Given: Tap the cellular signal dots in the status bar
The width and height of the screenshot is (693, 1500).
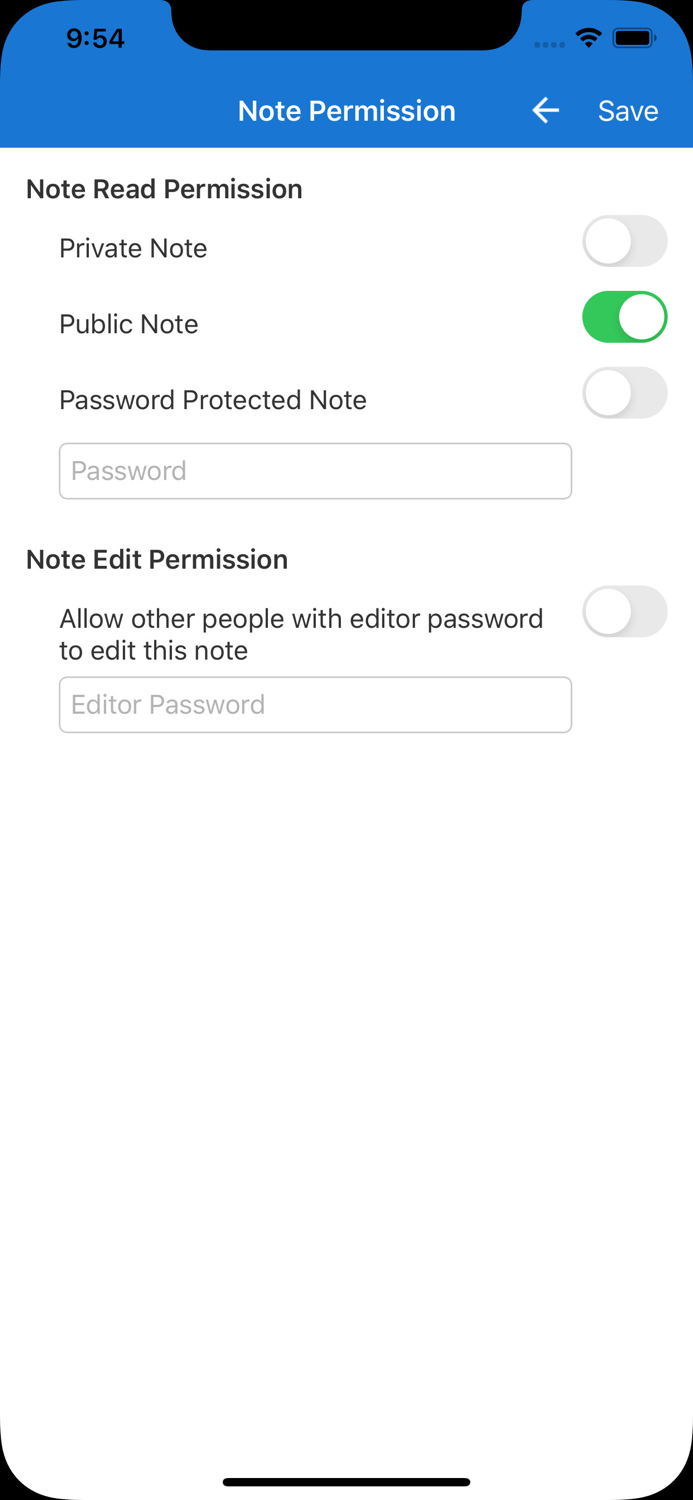Looking at the screenshot, I should [x=551, y=43].
